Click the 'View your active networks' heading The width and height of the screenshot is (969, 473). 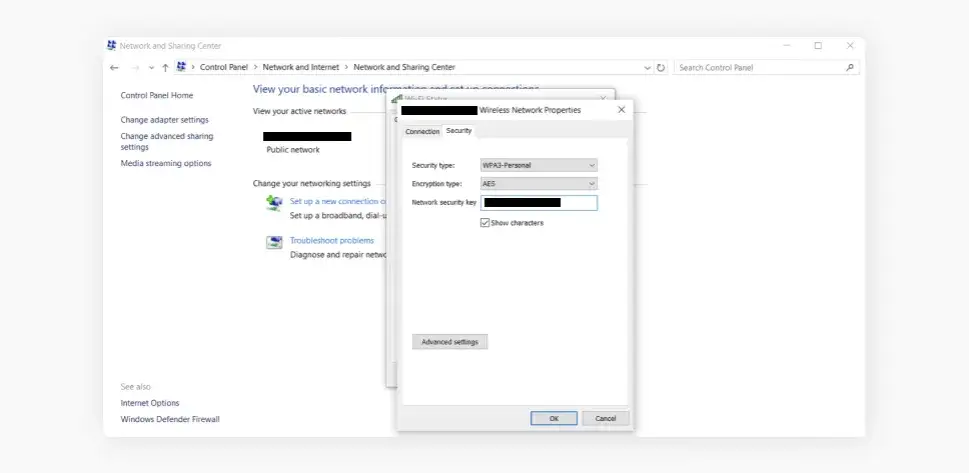pos(299,111)
